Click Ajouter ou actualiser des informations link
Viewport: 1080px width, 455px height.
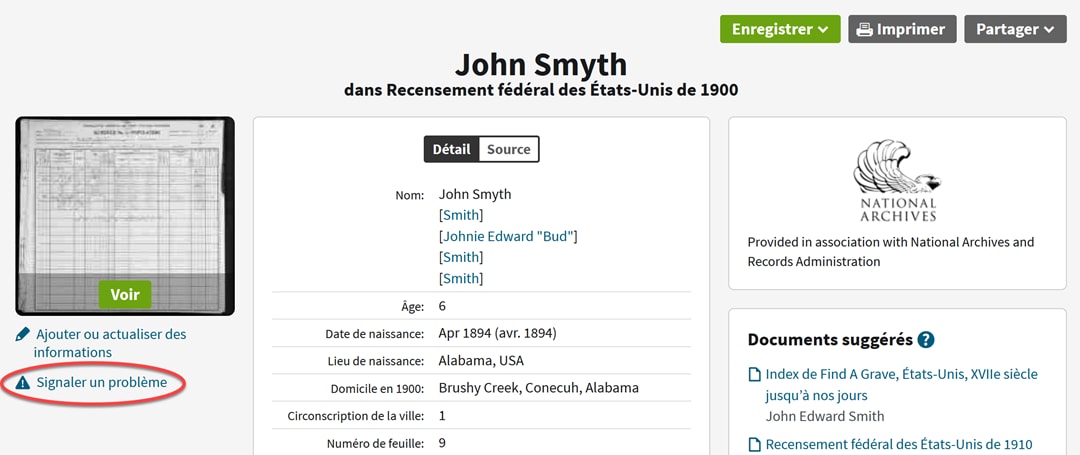point(110,343)
